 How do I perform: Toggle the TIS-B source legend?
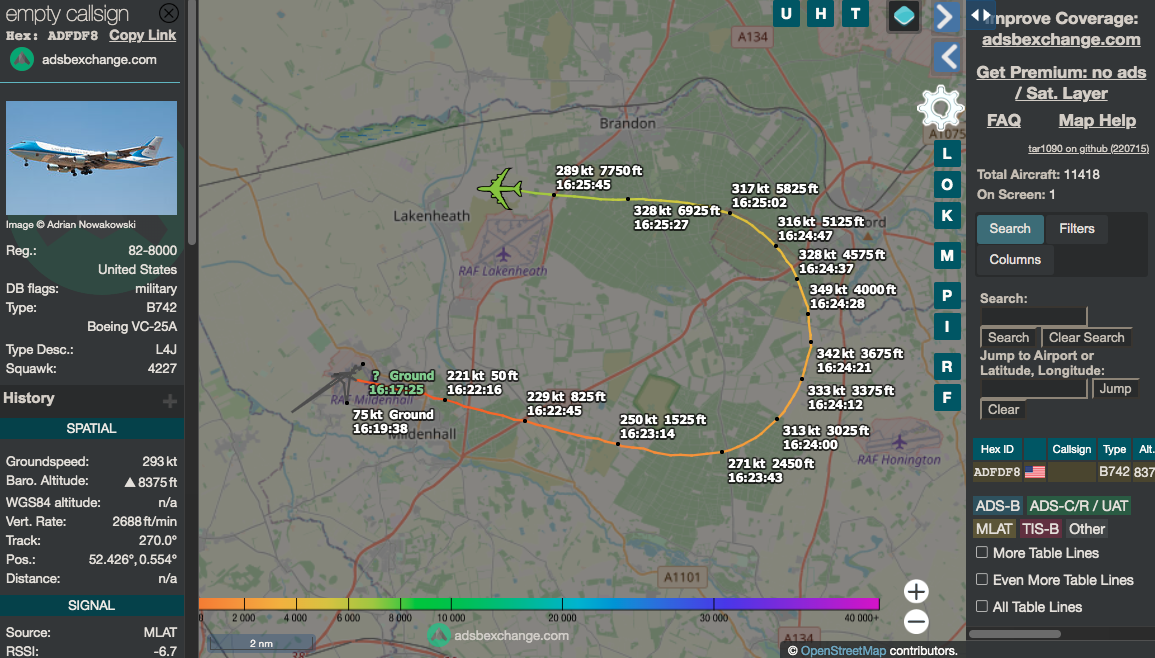point(1040,529)
